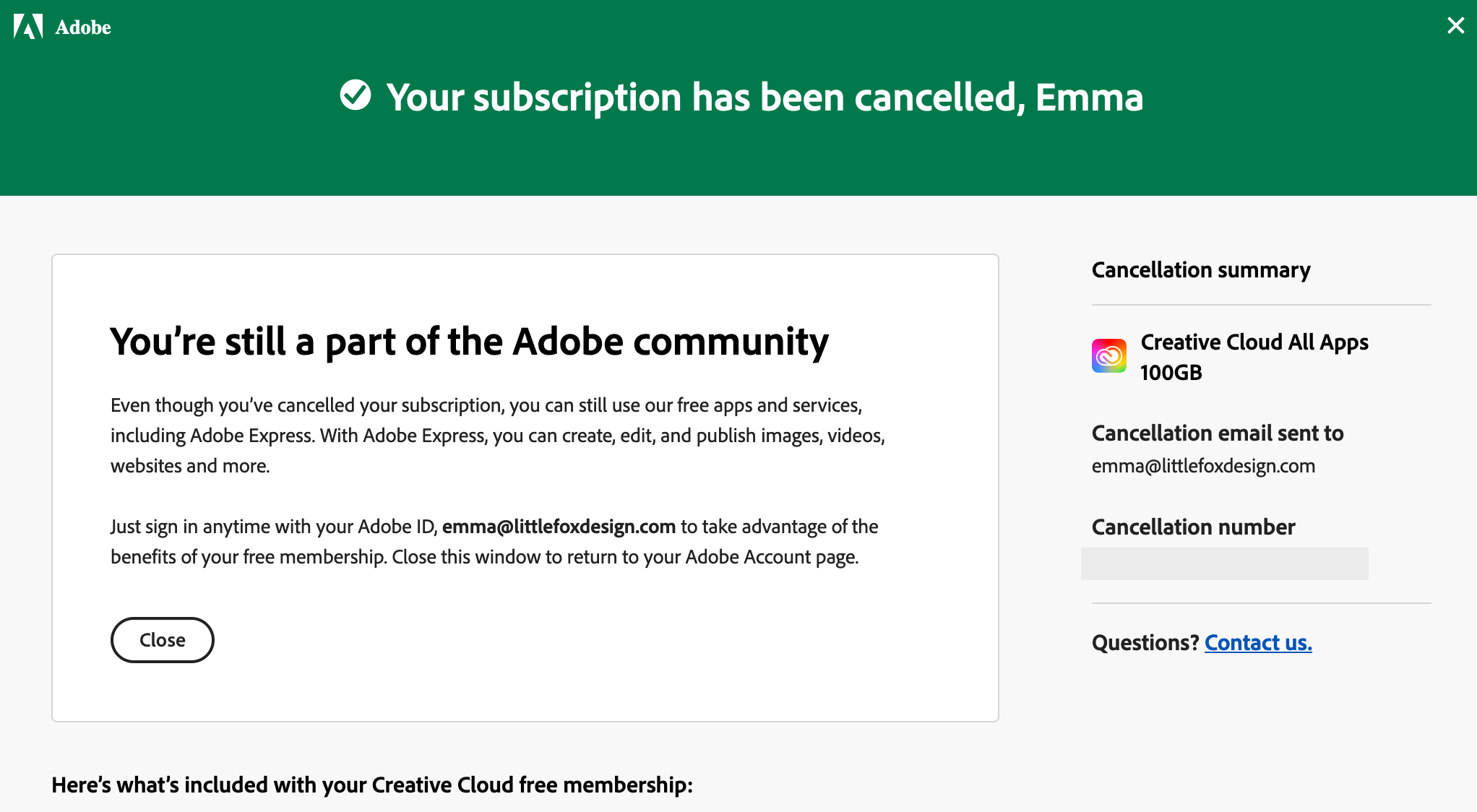Select the bold emma@littlefoxdesign.com Adobe ID
Screen dimensions: 1477x812
(x=559, y=527)
